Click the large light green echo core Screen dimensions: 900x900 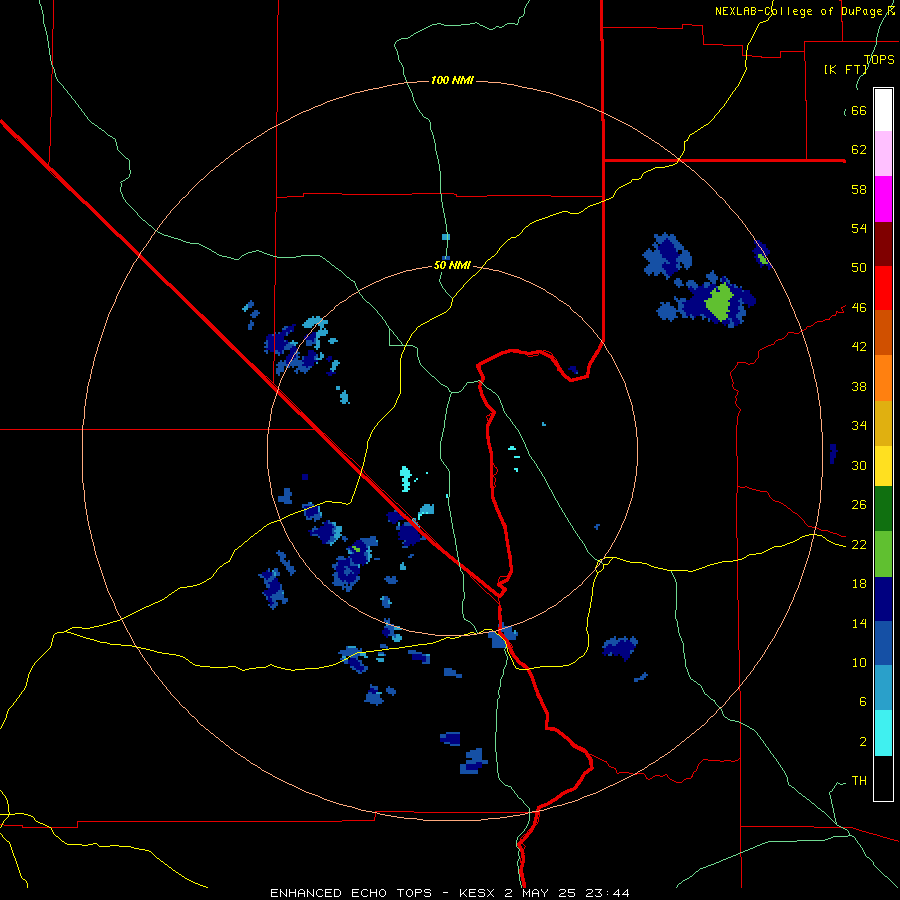tap(719, 301)
